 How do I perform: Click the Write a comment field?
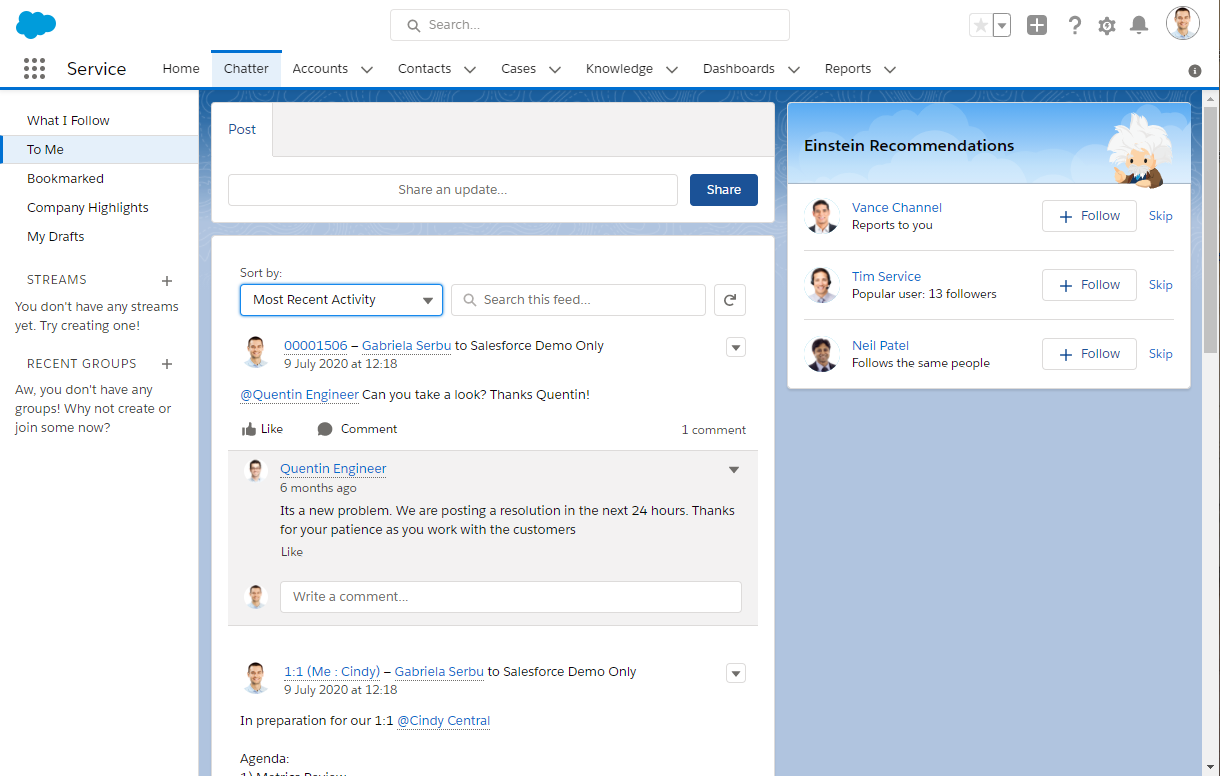(x=510, y=596)
